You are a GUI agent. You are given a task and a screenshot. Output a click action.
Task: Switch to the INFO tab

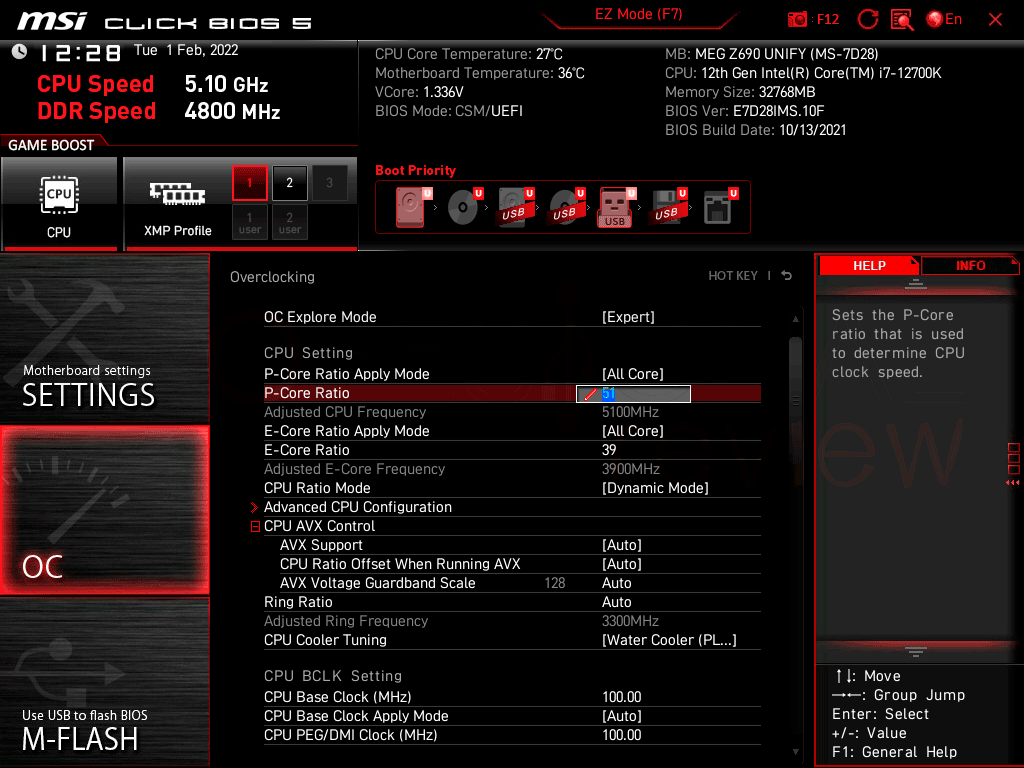[970, 266]
